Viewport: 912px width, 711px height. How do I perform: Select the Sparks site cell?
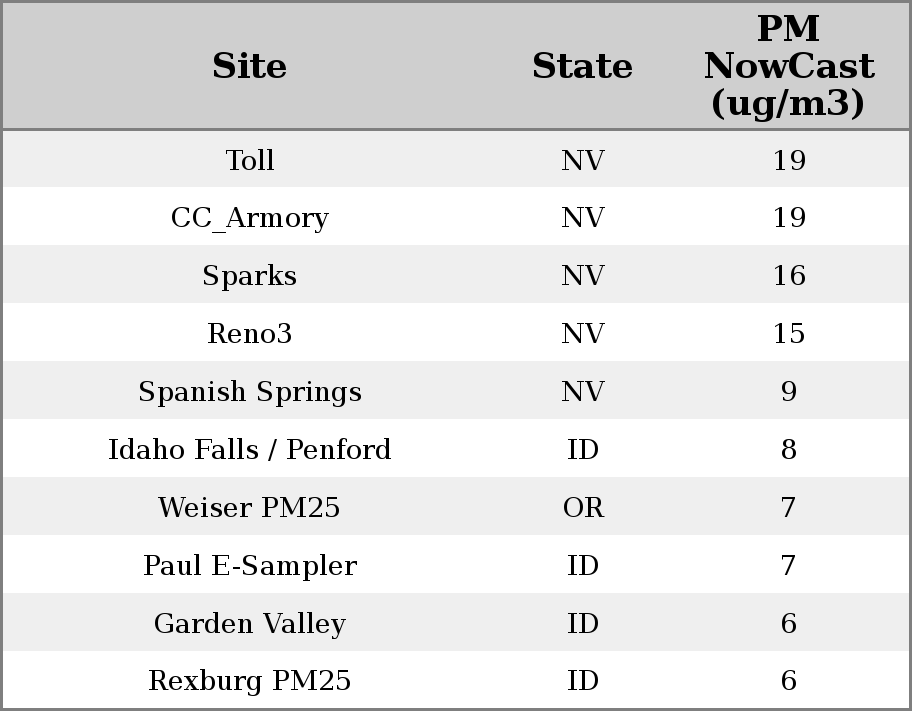(249, 276)
